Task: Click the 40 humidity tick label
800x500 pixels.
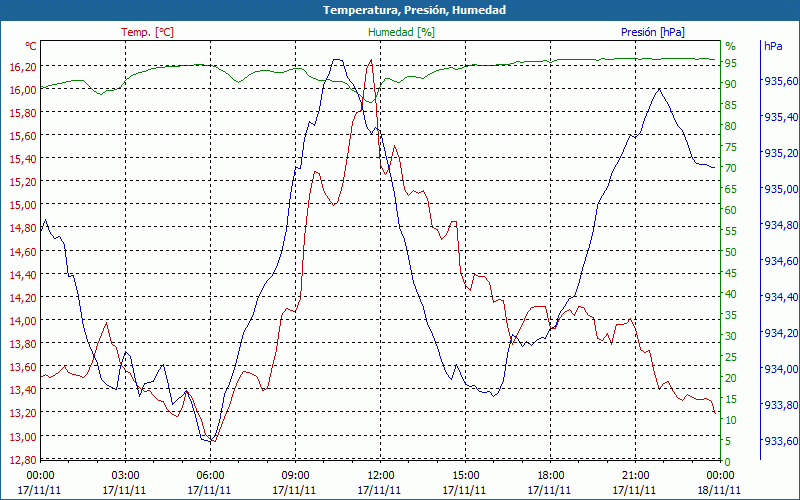Action: pos(731,294)
